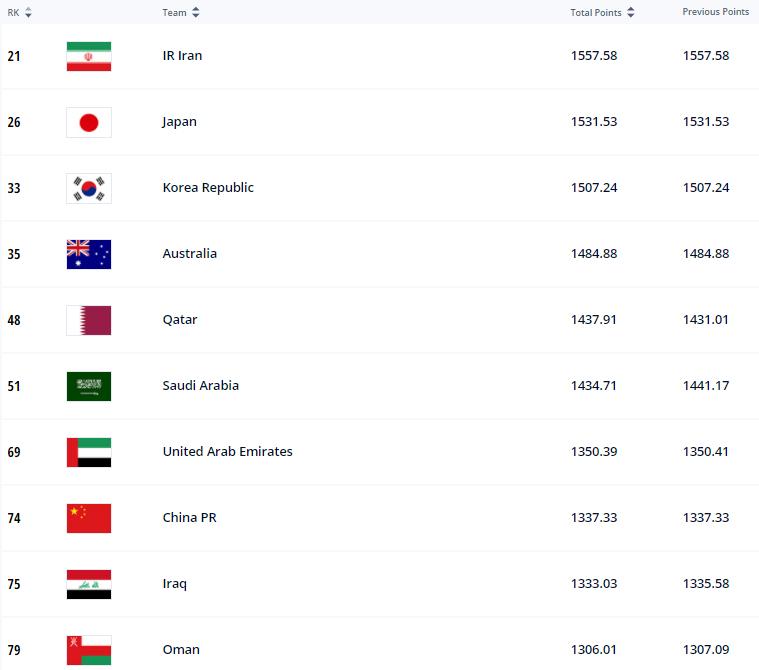Click the China PR flag icon

[88, 518]
